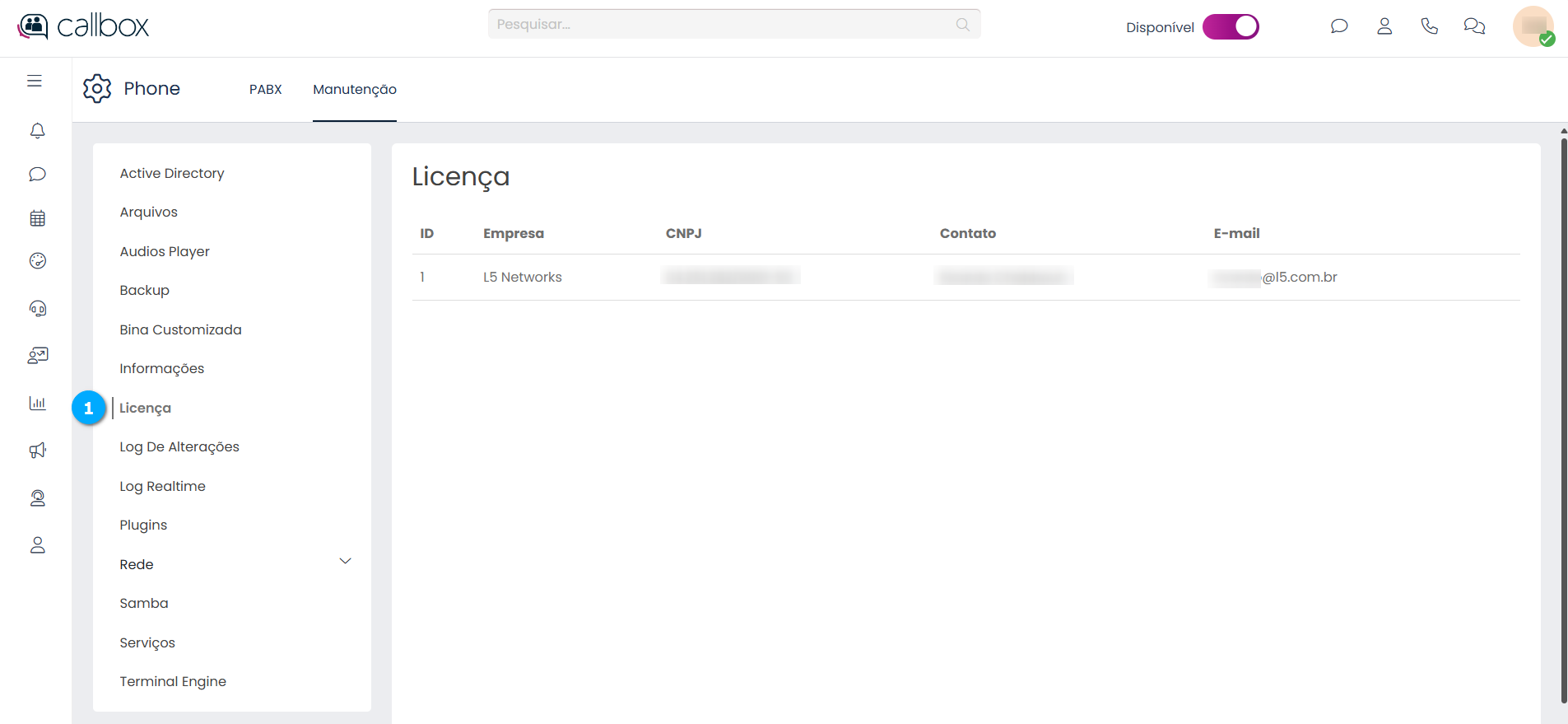Open the bar chart reports icon

tap(37, 404)
